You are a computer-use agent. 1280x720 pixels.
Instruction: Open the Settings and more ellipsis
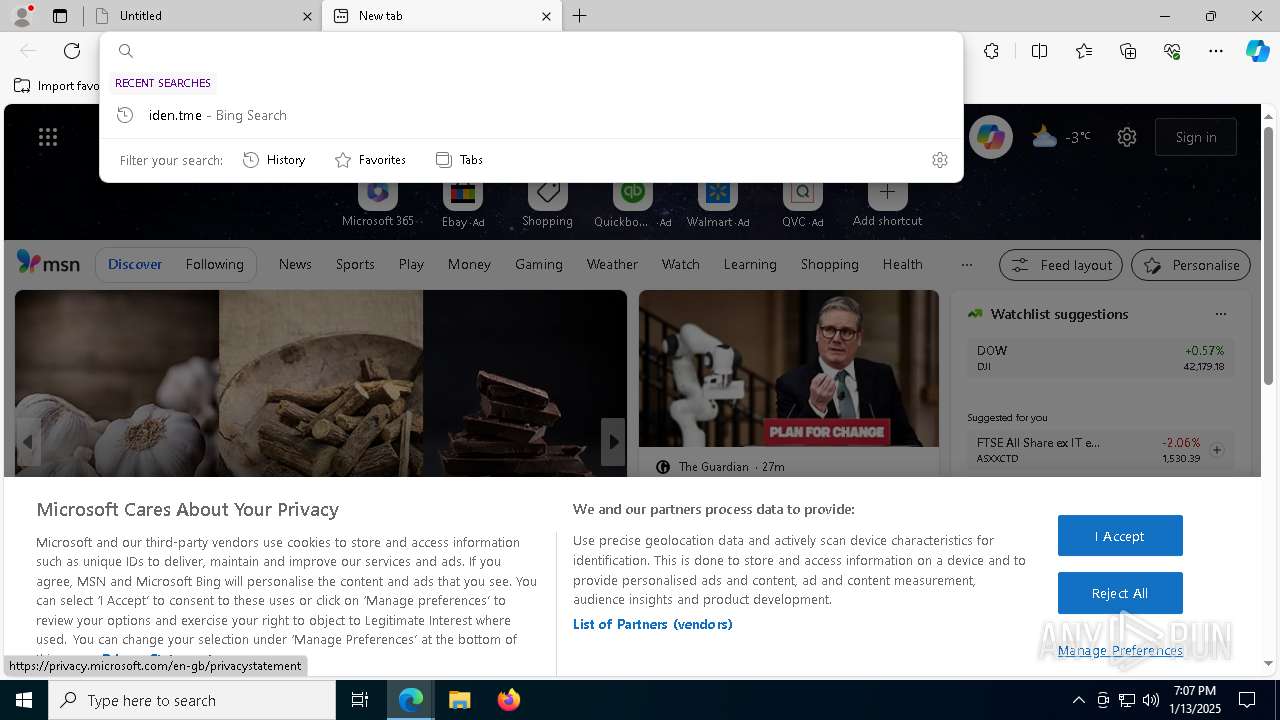pyautogui.click(x=1216, y=51)
